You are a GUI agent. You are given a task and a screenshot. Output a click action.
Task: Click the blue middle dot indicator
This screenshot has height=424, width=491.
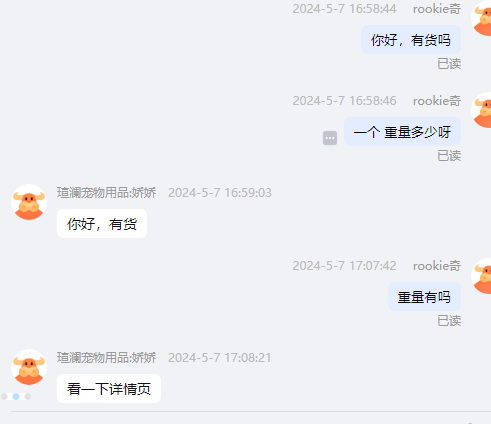click(x=16, y=396)
